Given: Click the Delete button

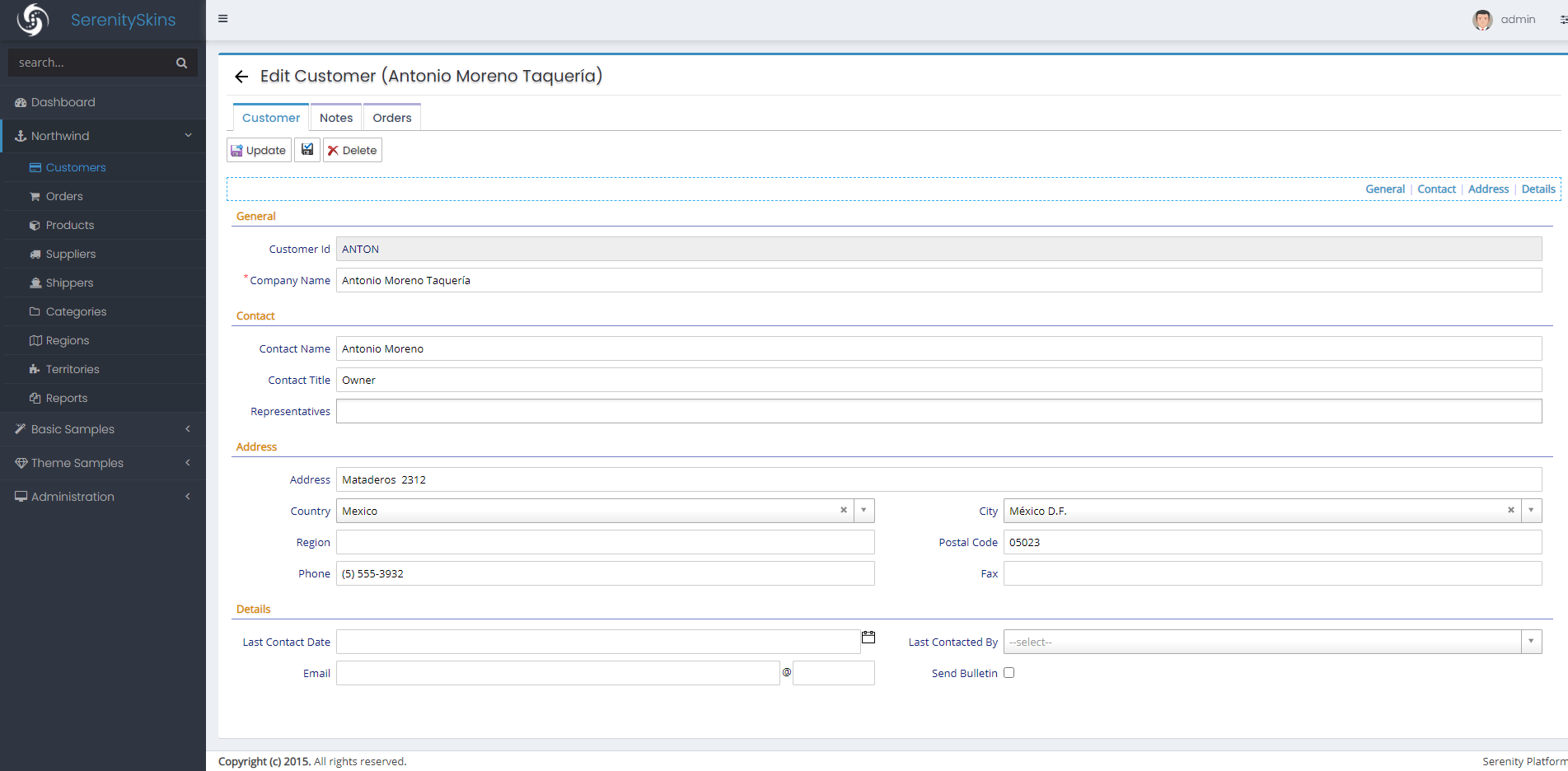Looking at the screenshot, I should pos(353,150).
